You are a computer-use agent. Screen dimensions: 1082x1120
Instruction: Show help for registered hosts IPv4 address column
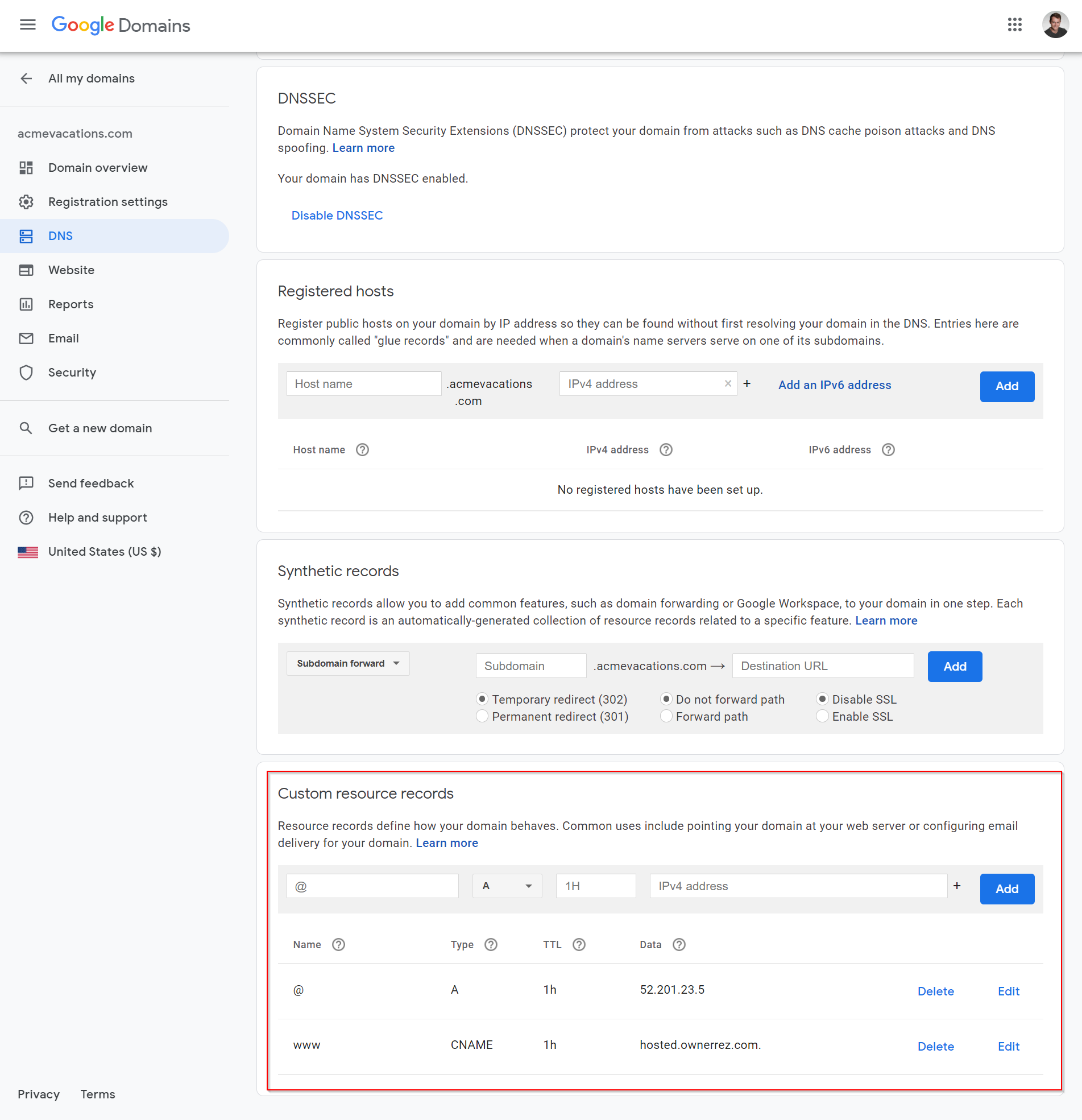666,450
